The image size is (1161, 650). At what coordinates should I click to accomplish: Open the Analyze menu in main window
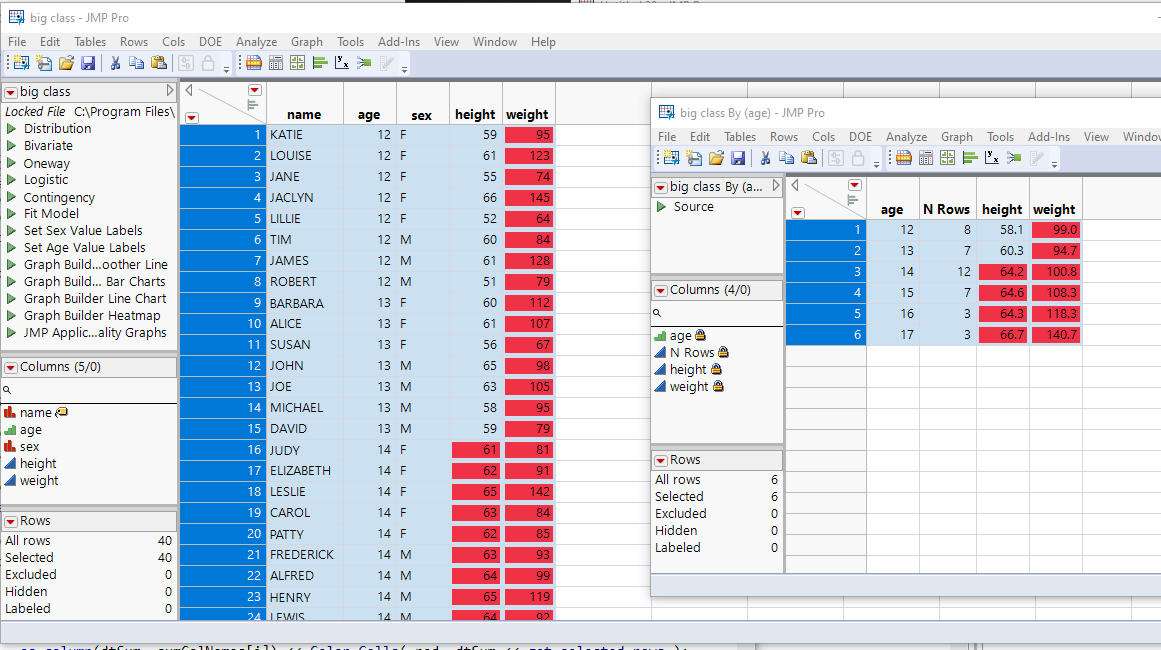coord(256,42)
